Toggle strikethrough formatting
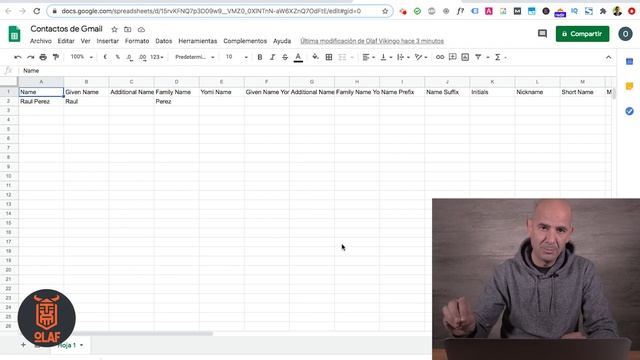This screenshot has width=640, height=360. 285,57
